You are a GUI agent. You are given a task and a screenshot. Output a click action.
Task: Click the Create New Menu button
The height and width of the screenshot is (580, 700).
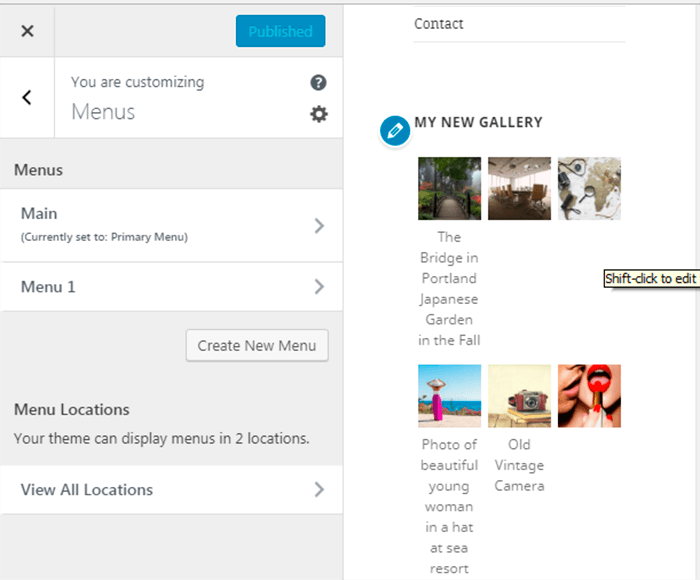257,346
